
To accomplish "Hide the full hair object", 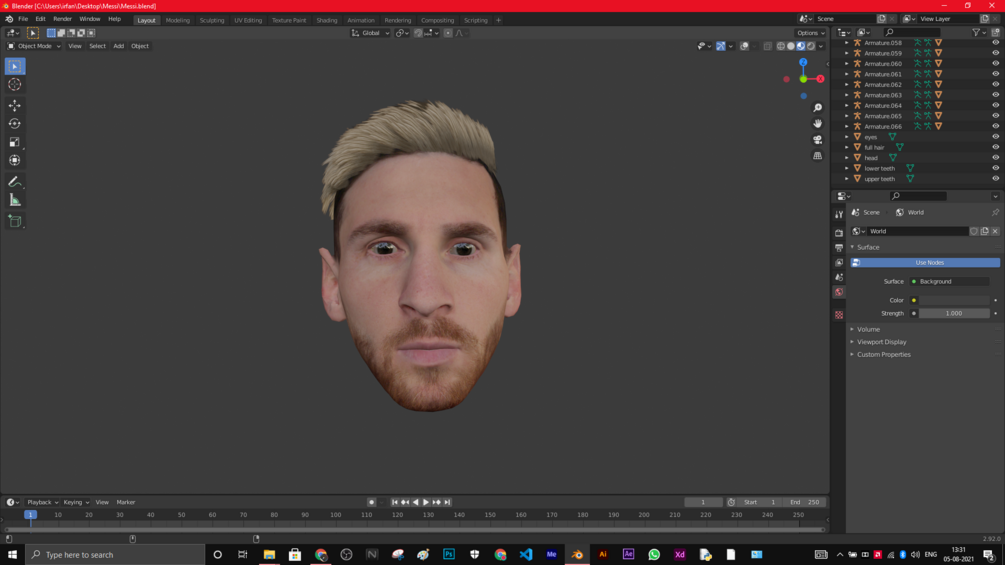I will (x=995, y=147).
